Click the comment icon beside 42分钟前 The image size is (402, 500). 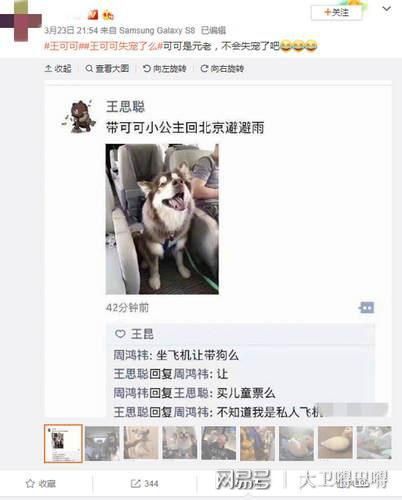366,307
